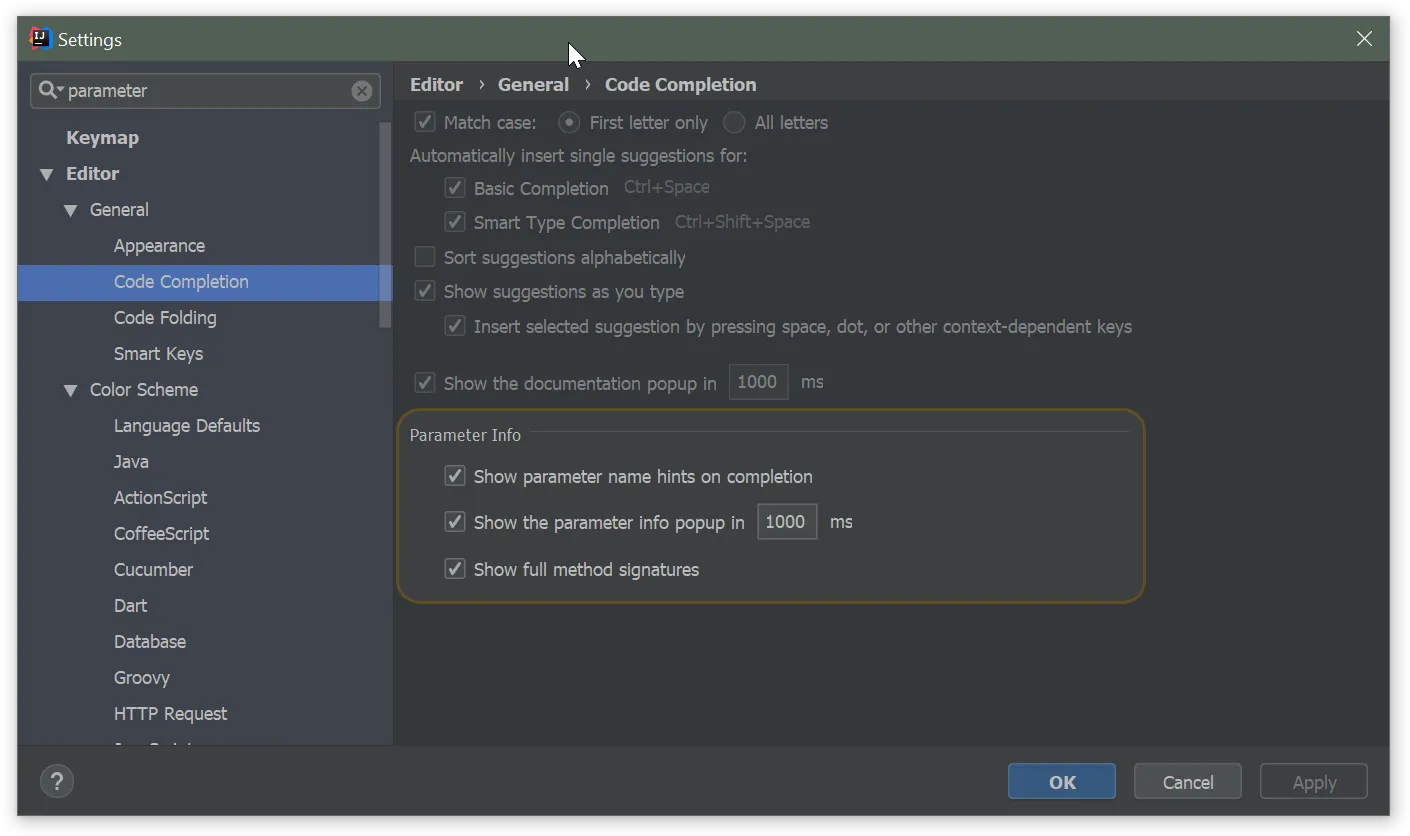Click the General breadcrumb in the header
This screenshot has height=836, width=1410.
[x=533, y=85]
